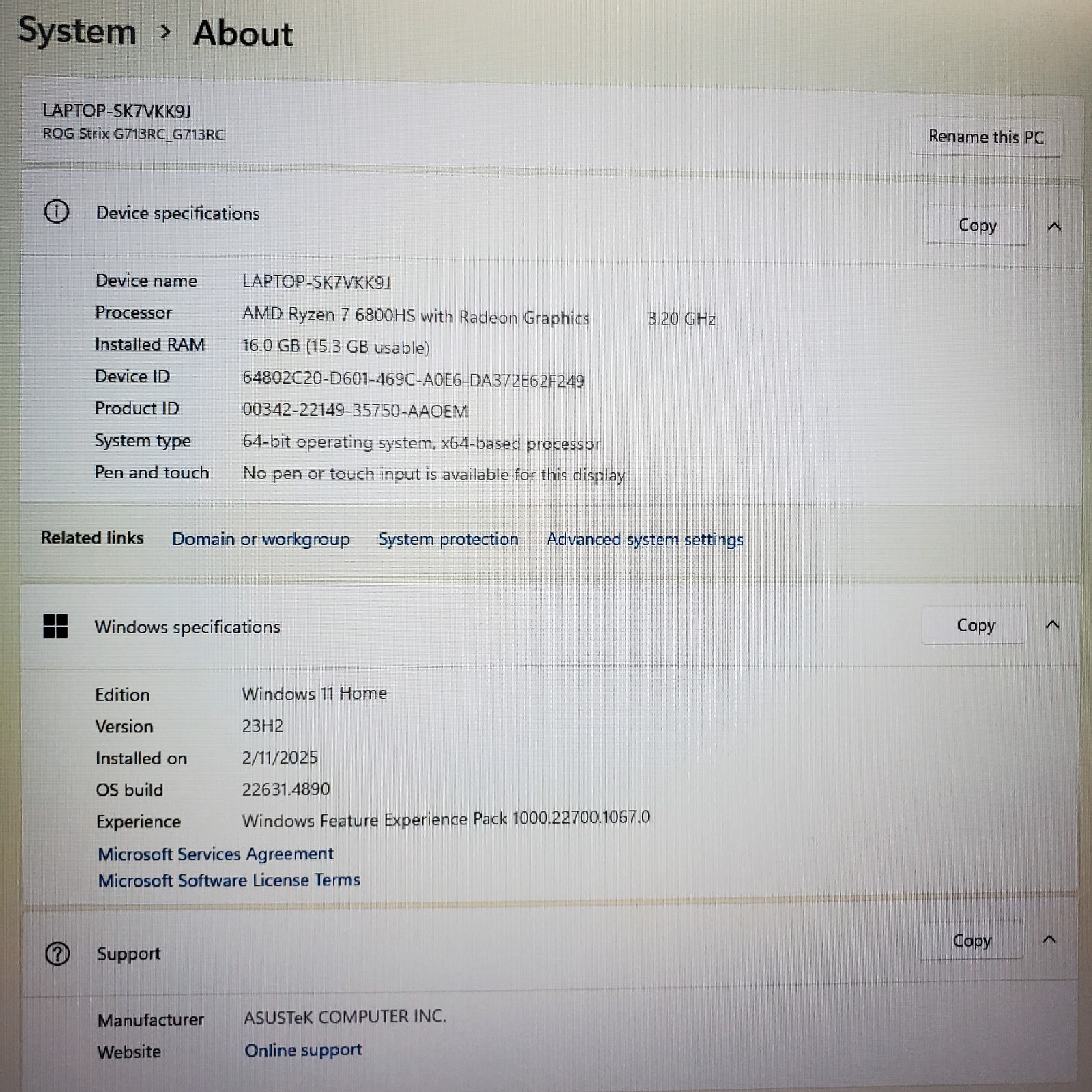Click the Pen and touch field label
Screen dimensions: 1092x1092
152,472
